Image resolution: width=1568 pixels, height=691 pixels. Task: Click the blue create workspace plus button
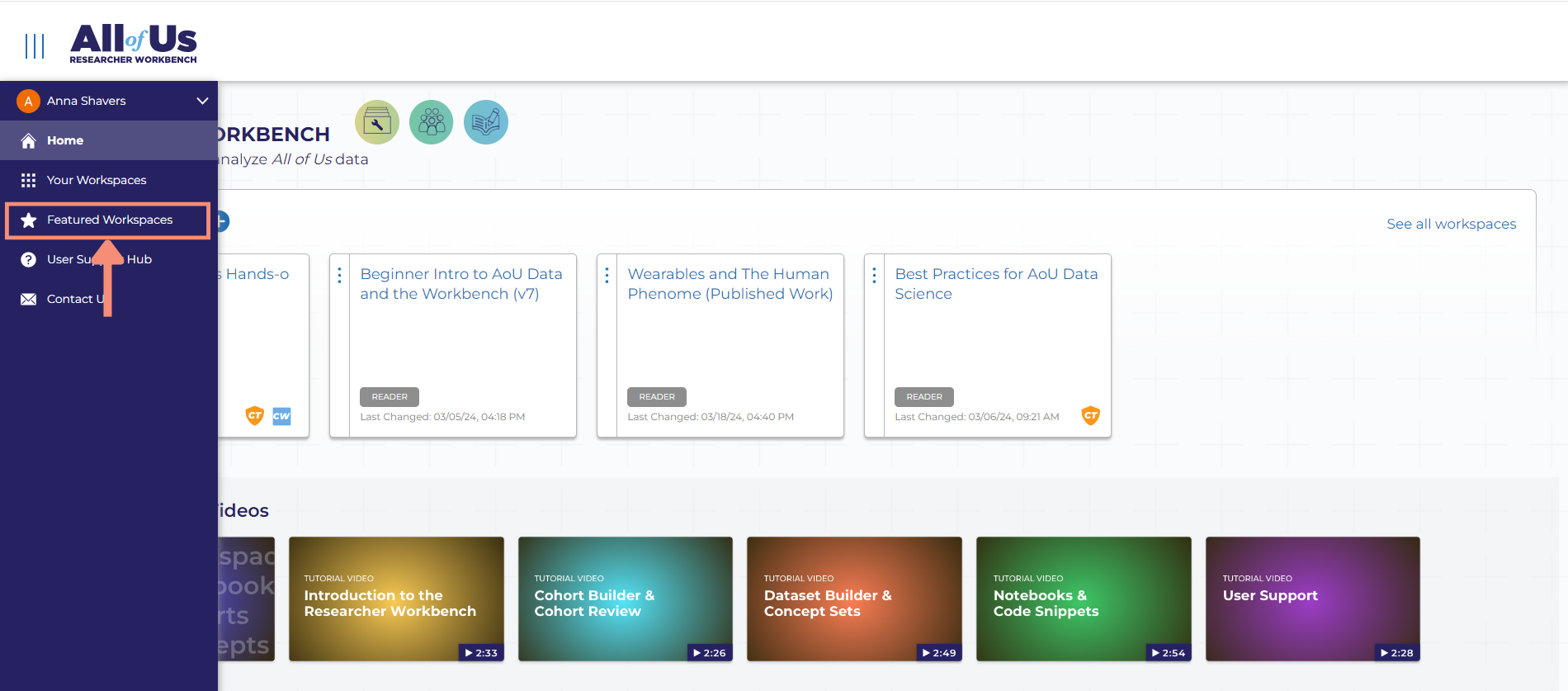(x=223, y=221)
